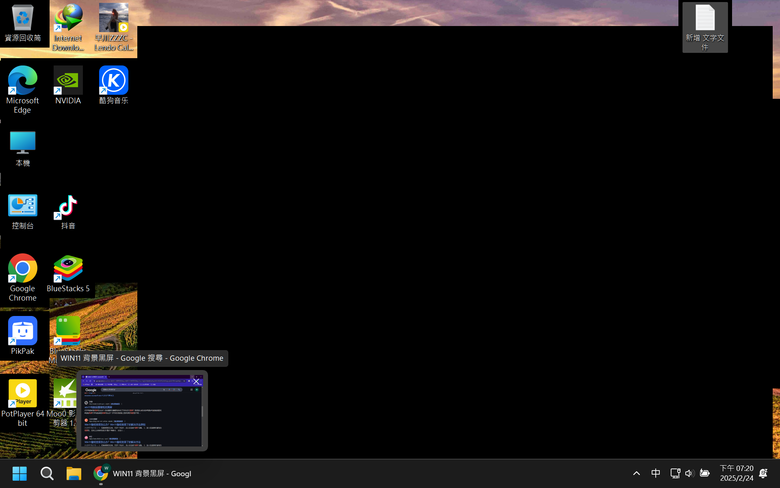Launch 抖音 TikTok shortcut

[x=68, y=211]
